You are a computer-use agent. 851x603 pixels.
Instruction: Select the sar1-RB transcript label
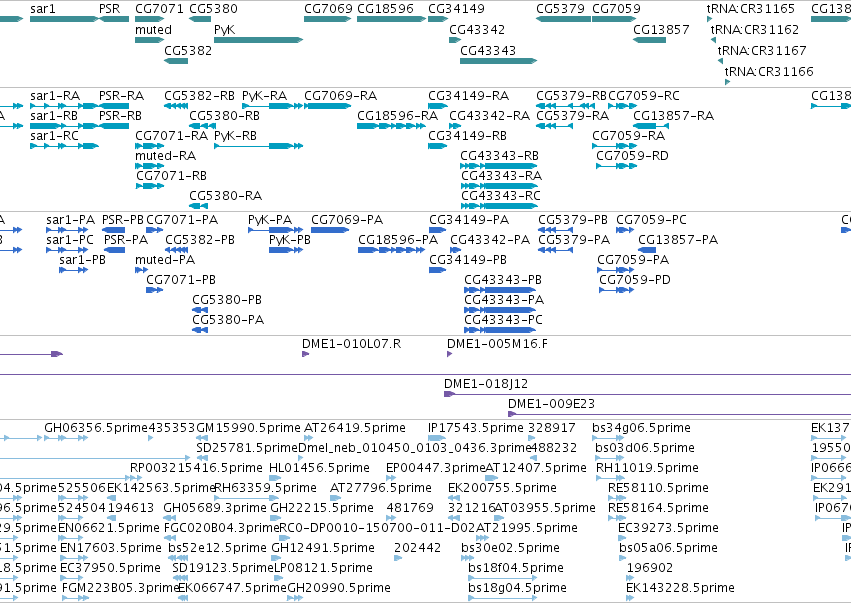[x=54, y=116]
